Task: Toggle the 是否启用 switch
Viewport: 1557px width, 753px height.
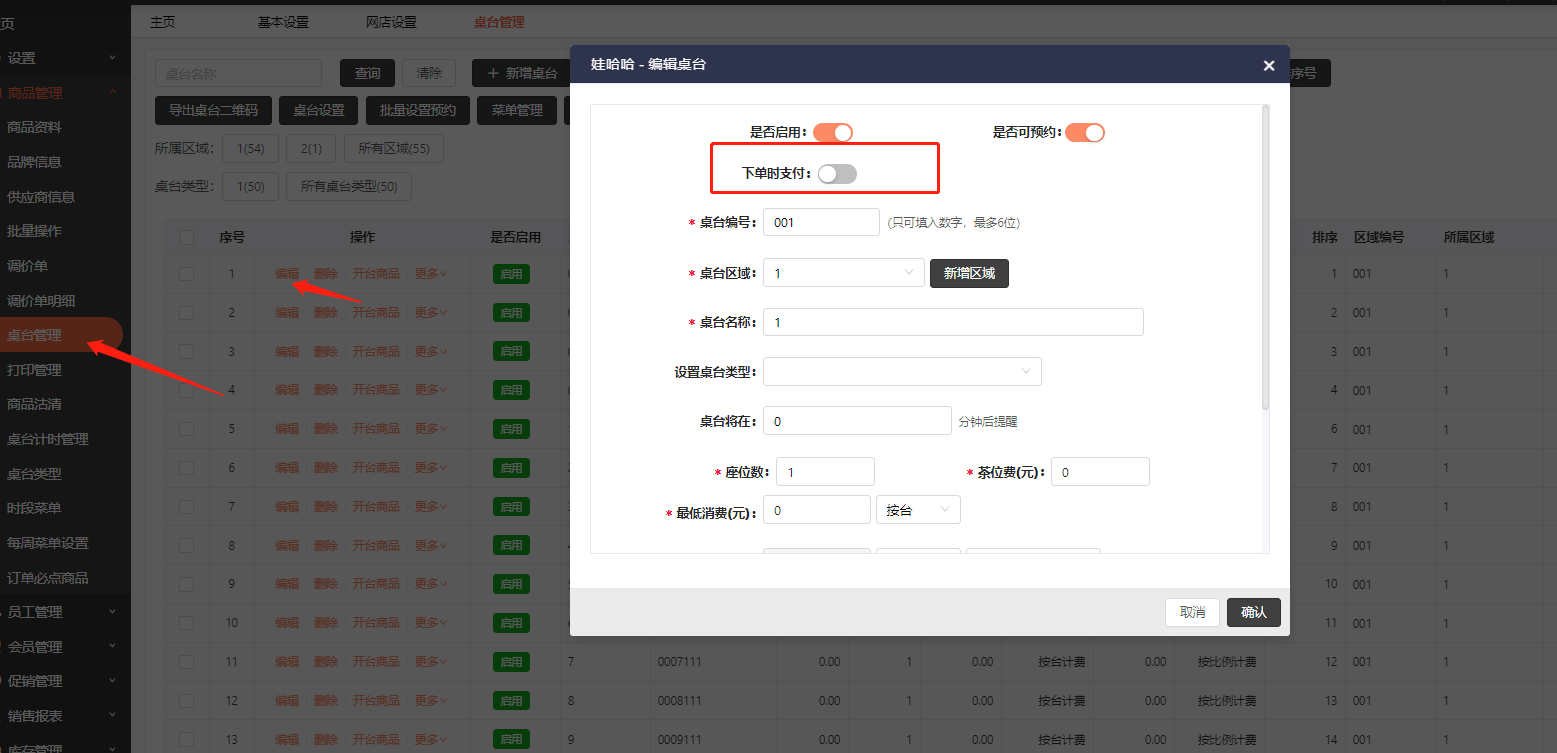Action: (832, 132)
